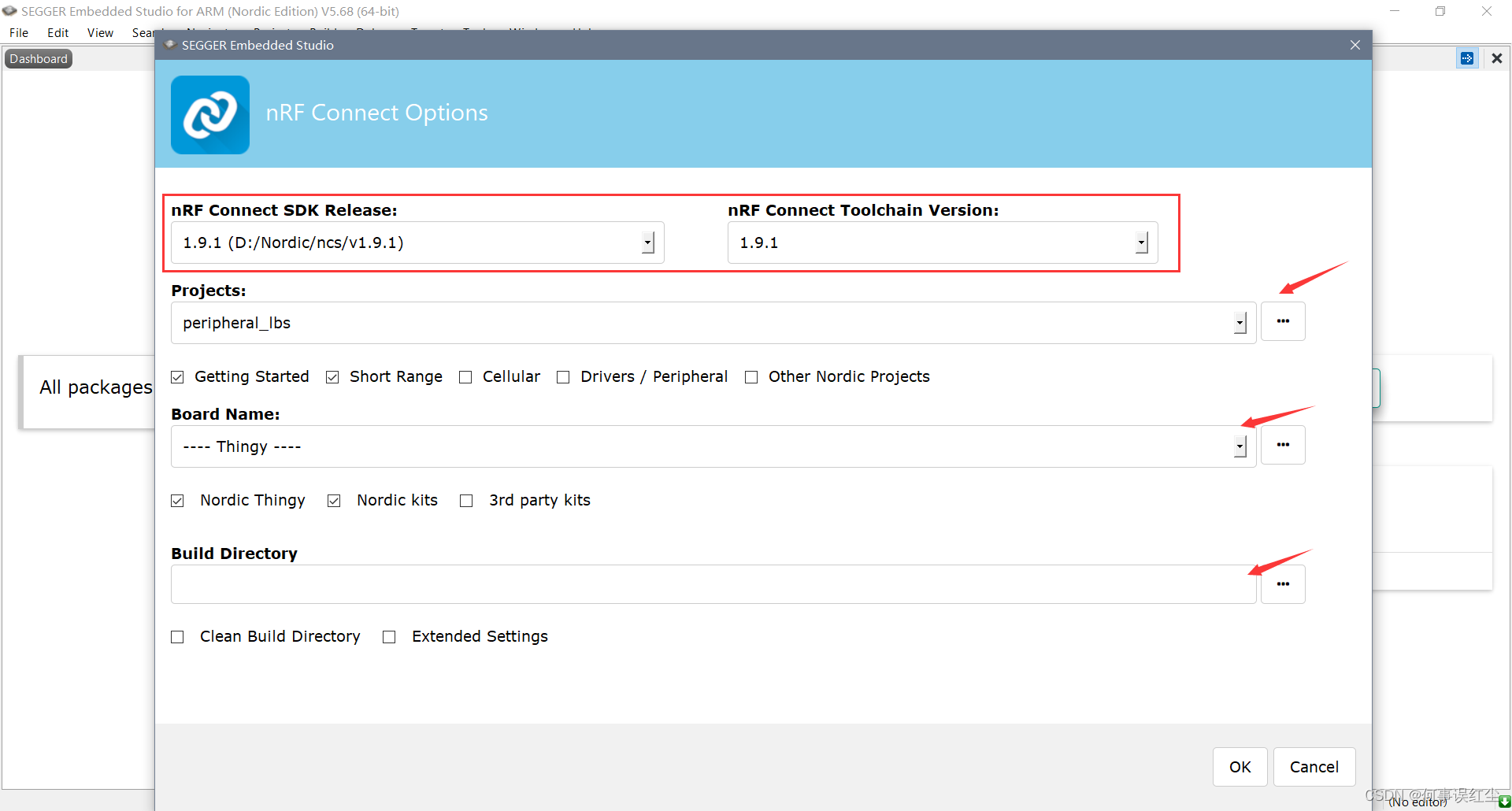Enable the 3rd party kits checkbox
Viewport: 1512px width, 811px height.
click(x=466, y=501)
